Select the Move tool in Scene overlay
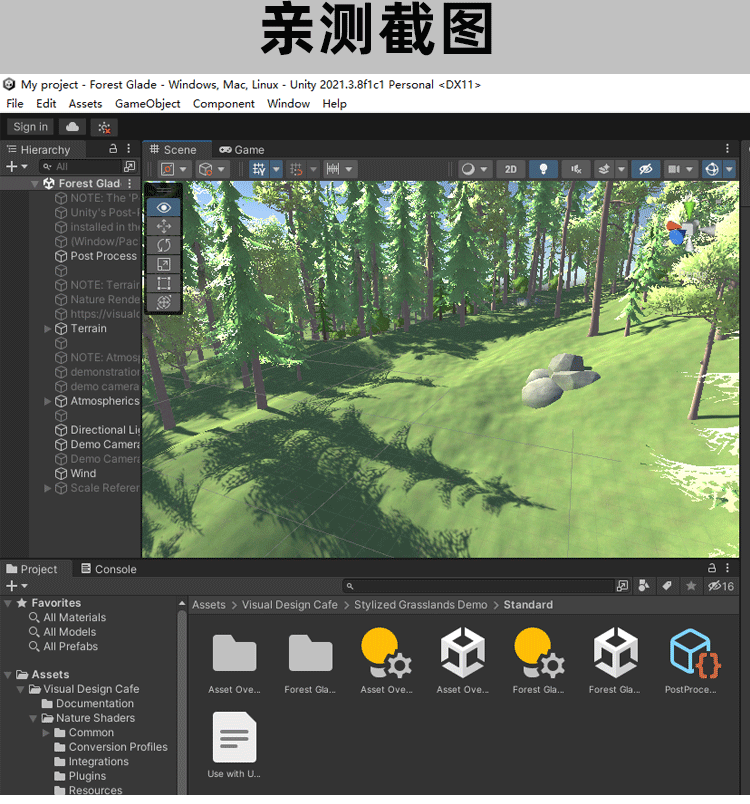750x804 pixels. point(164,226)
